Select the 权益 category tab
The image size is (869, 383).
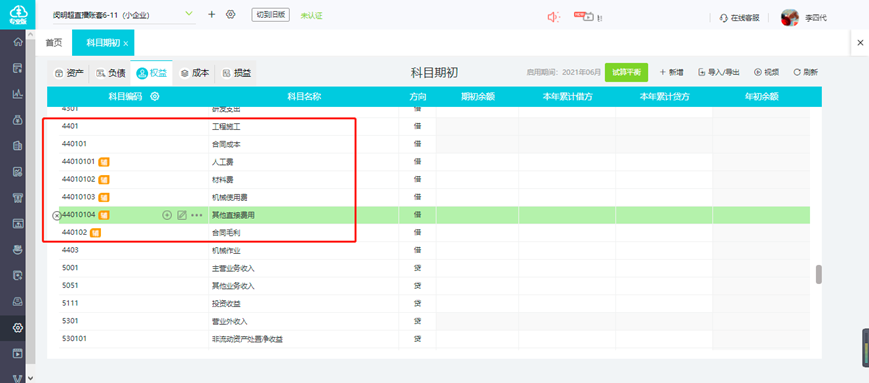151,73
